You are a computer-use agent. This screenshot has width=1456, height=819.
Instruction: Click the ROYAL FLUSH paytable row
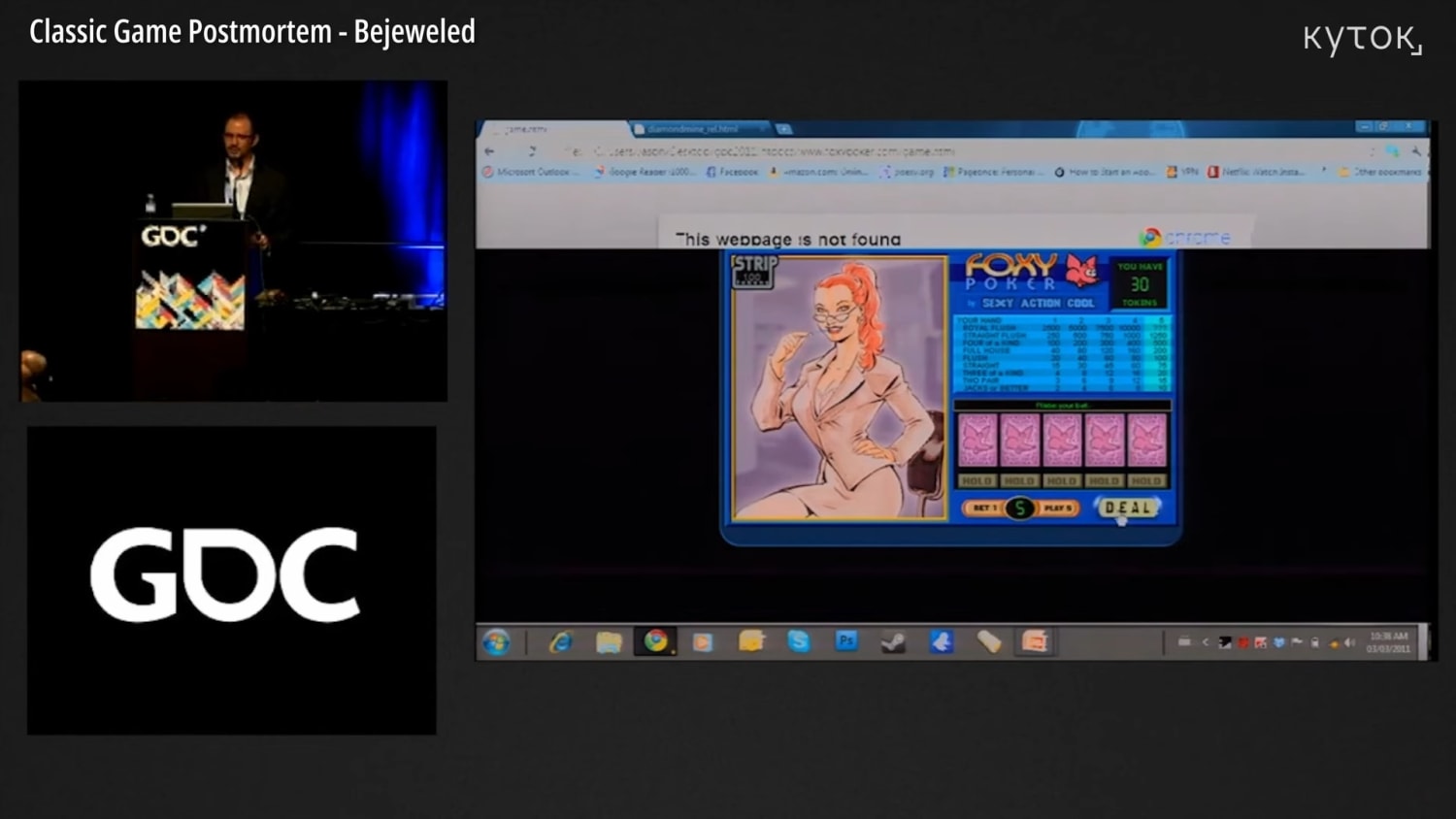tap(1063, 328)
